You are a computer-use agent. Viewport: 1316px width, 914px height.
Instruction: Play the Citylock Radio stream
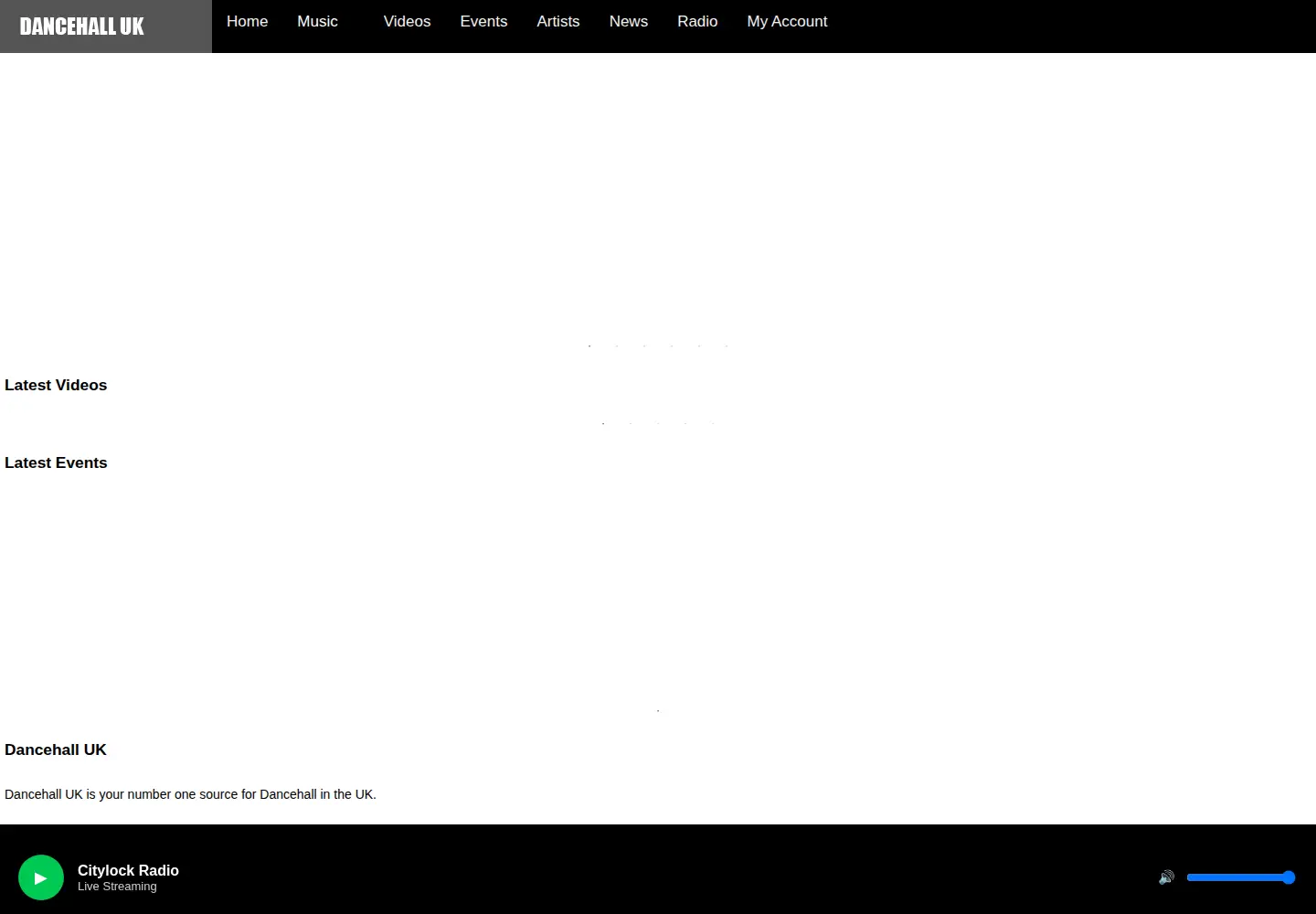[41, 877]
